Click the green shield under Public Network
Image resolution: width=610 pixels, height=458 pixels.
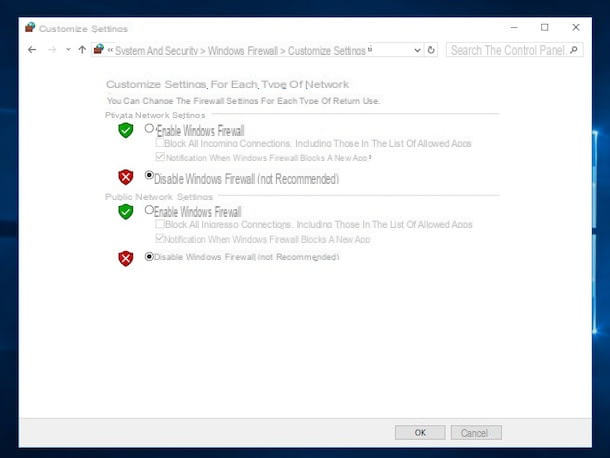coord(126,212)
